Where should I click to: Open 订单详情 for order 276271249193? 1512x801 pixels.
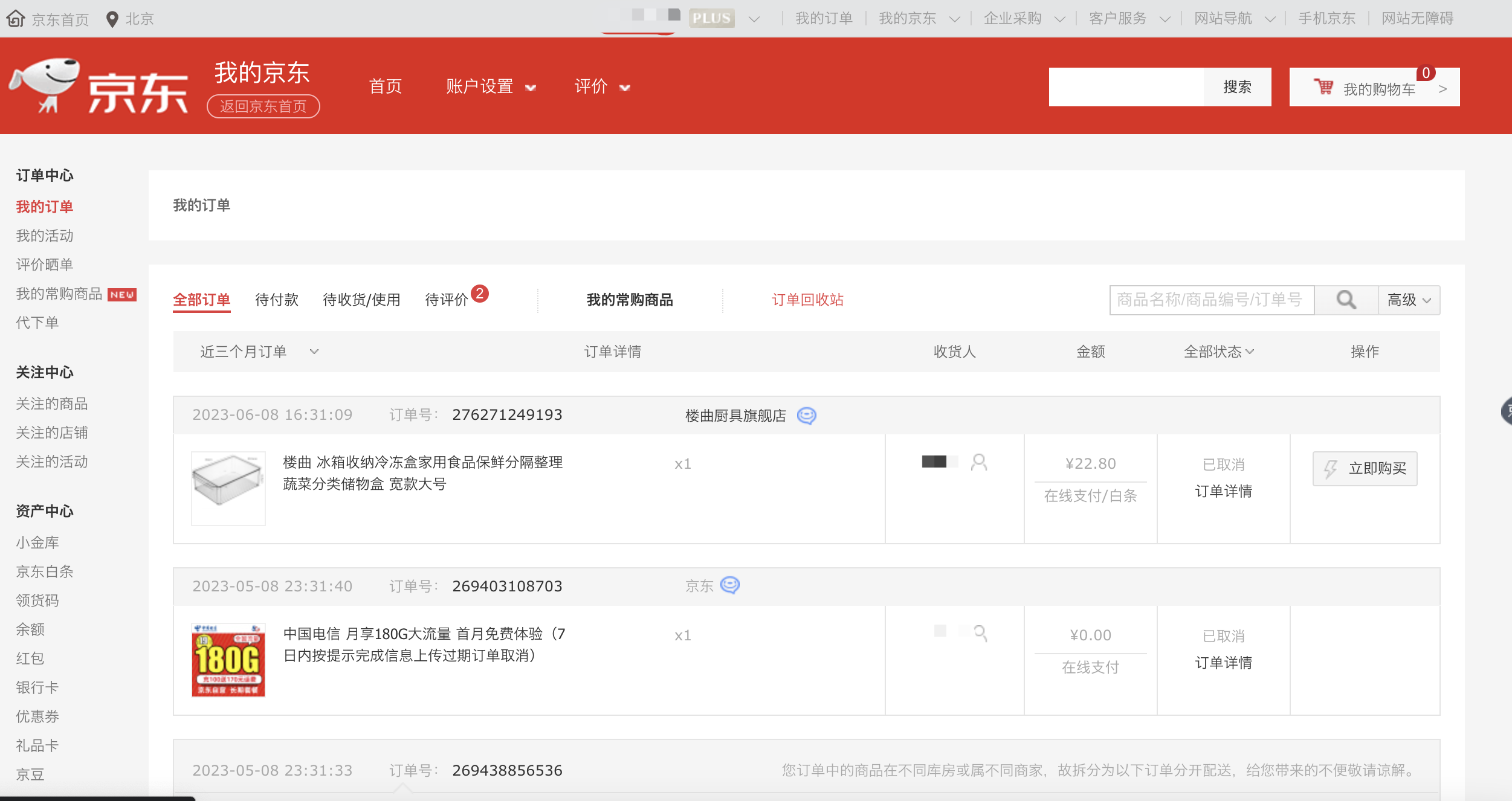pyautogui.click(x=1224, y=491)
